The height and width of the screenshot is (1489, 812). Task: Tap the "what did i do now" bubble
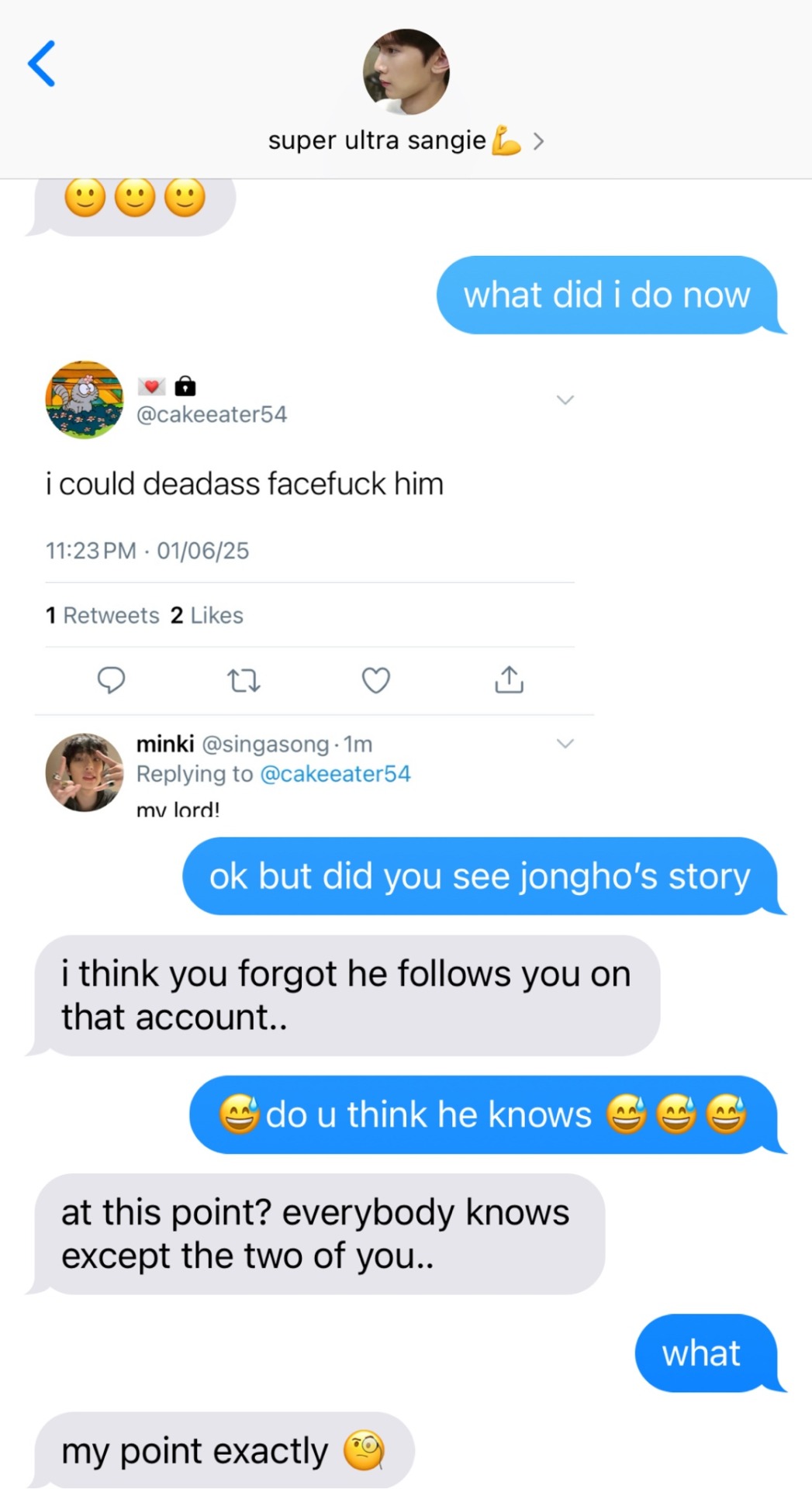click(606, 295)
